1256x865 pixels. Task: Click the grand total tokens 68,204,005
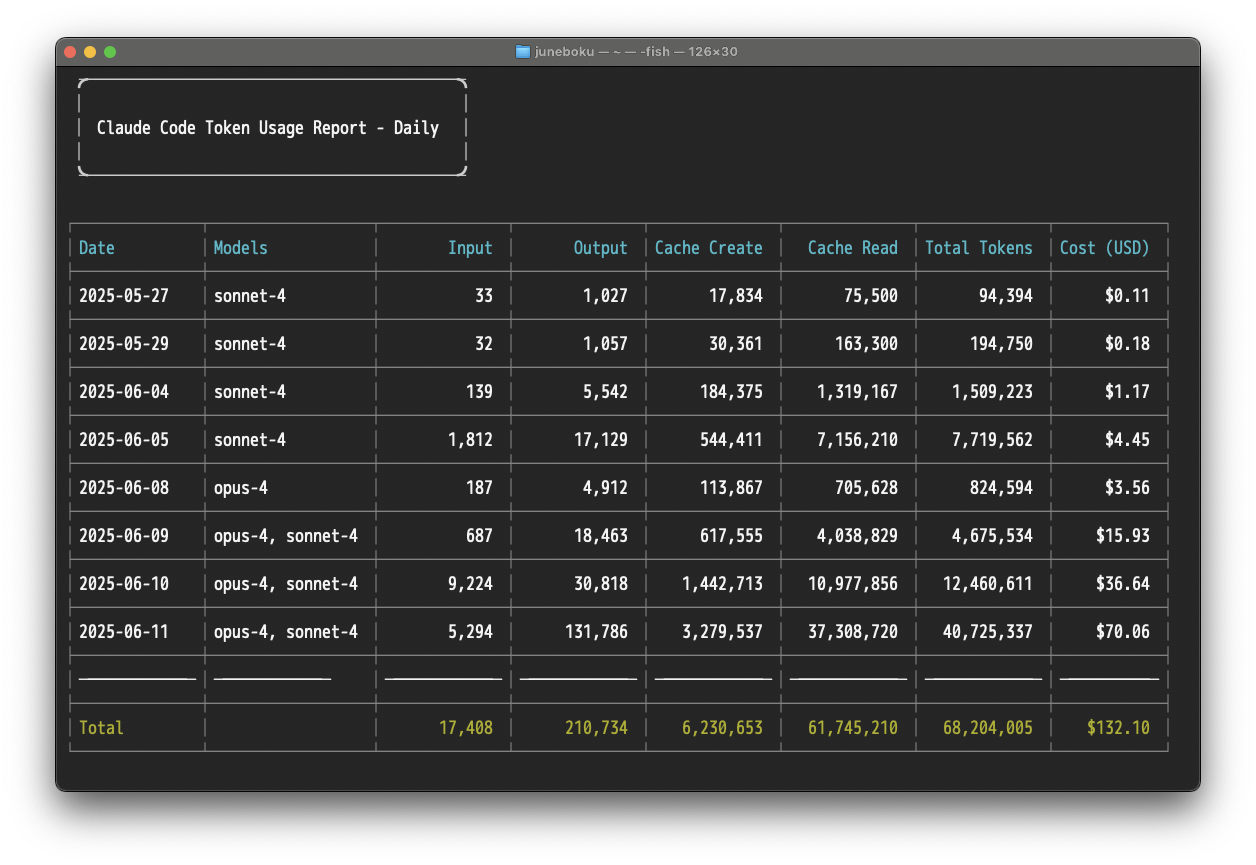point(988,728)
